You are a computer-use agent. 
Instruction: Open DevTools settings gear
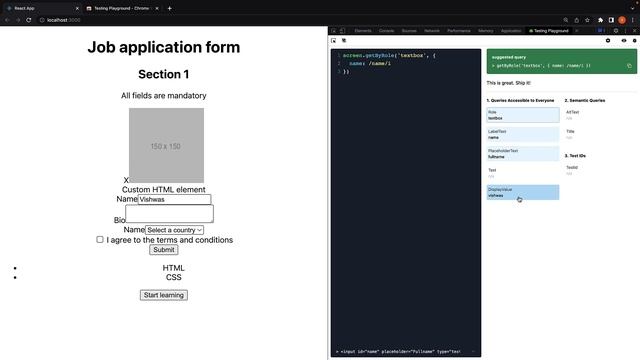pyautogui.click(x=616, y=31)
